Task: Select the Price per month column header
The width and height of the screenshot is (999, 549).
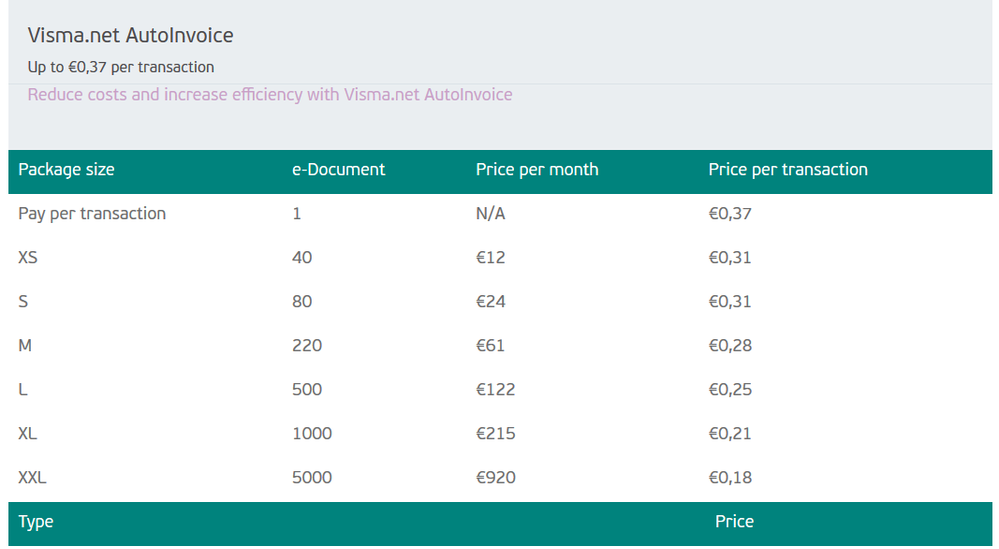Action: [x=537, y=170]
